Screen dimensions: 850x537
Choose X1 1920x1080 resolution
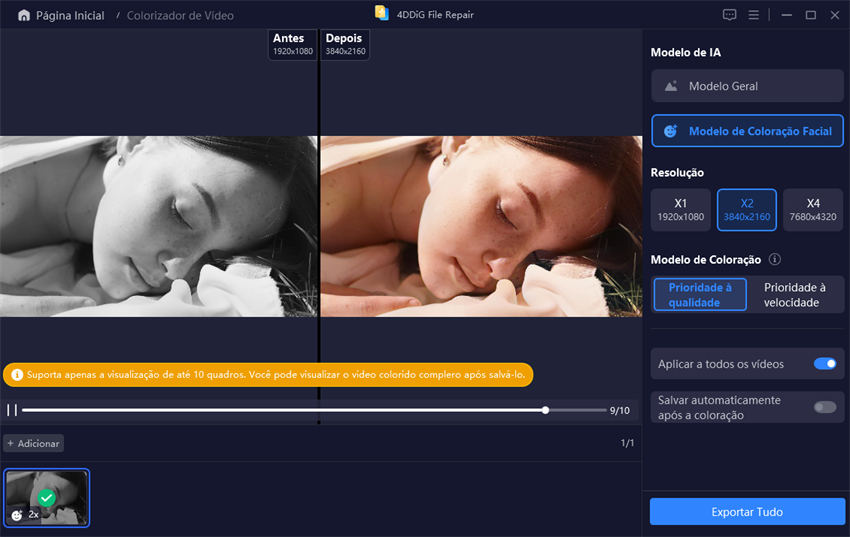(x=680, y=210)
